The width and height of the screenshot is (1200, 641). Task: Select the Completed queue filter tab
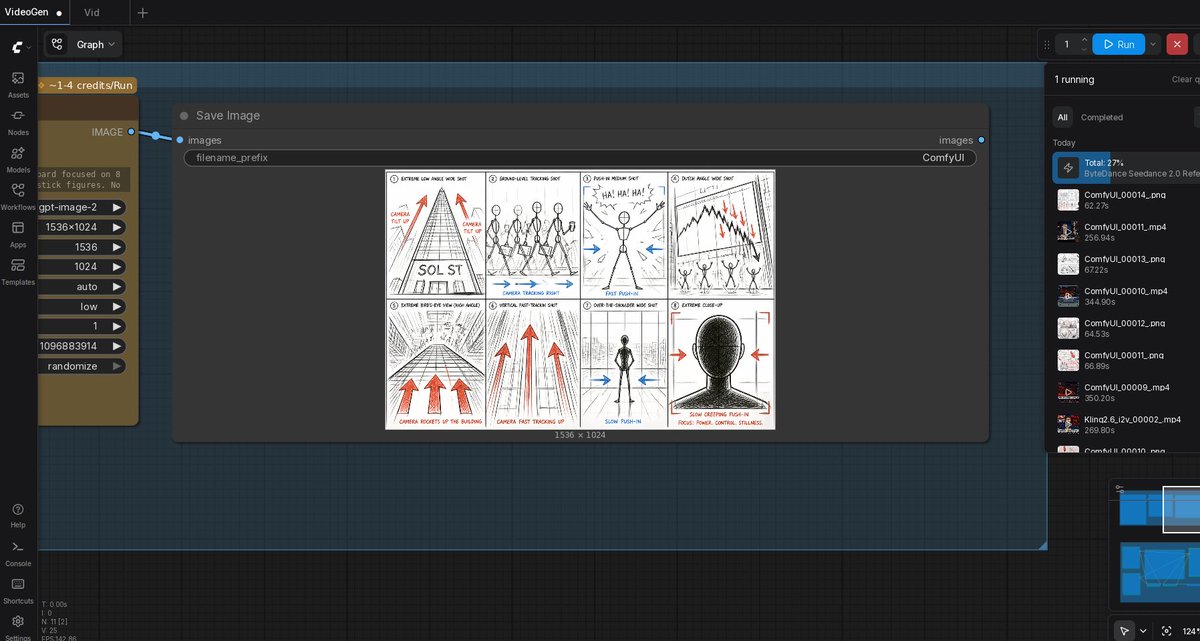coord(1102,117)
